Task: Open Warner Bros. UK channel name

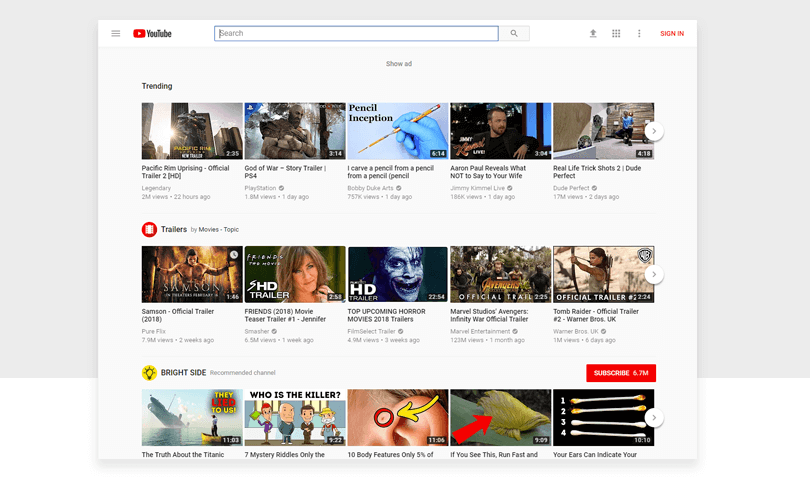Action: coord(575,331)
